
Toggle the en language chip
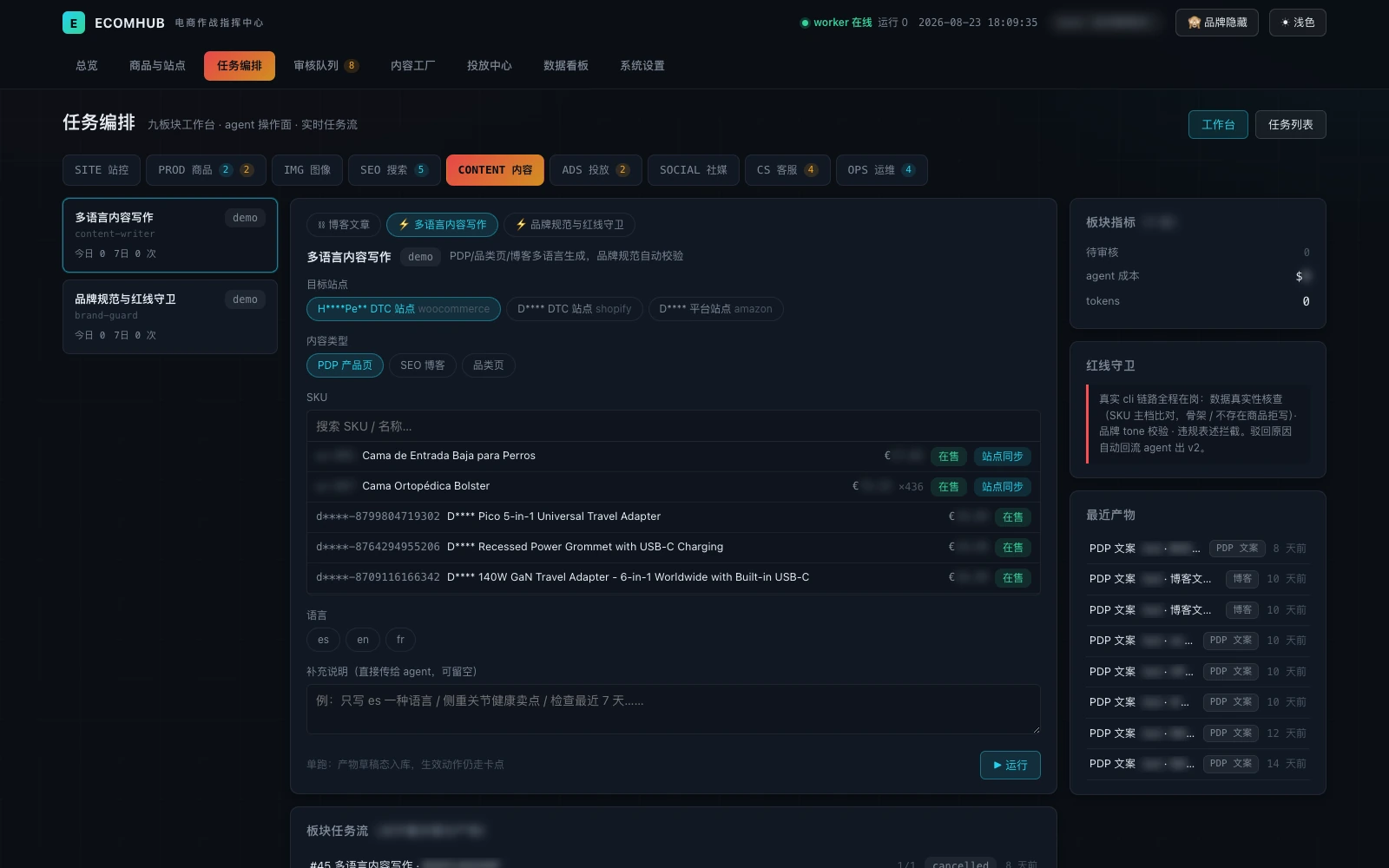(x=363, y=640)
